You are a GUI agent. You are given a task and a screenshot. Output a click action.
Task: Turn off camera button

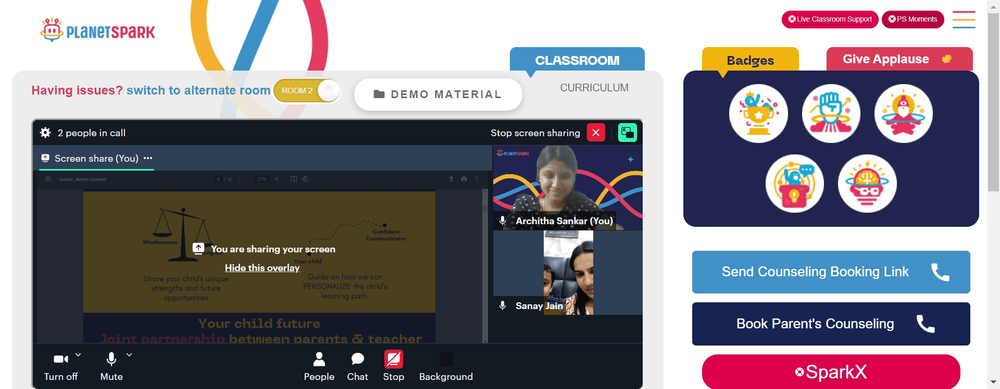(61, 367)
